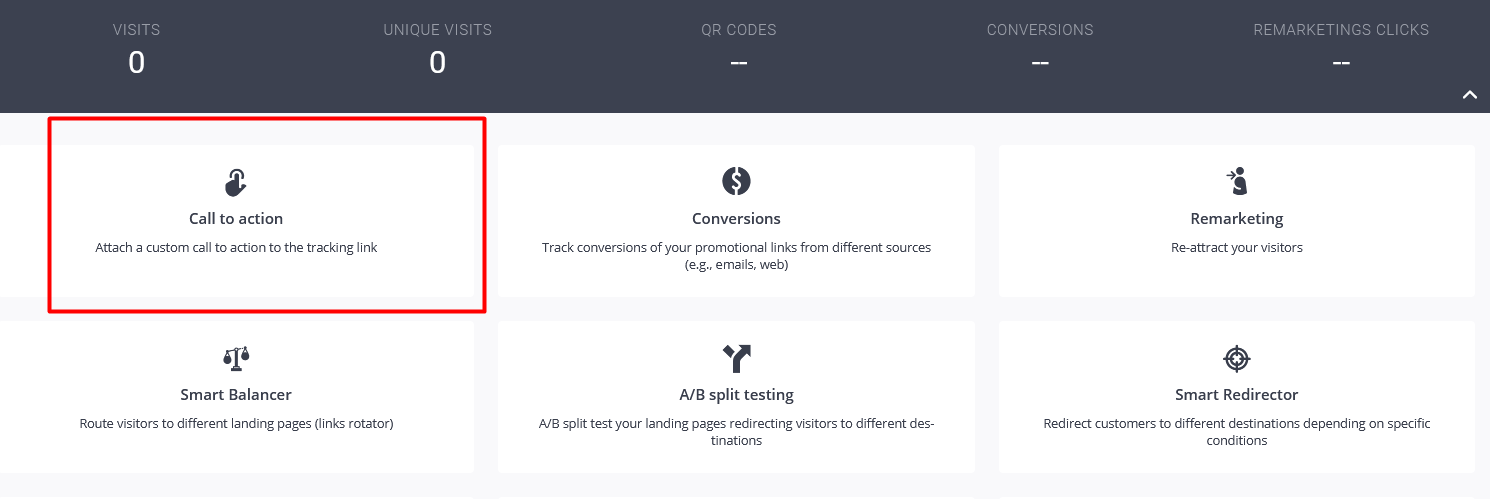Click the Remarketing person icon

(1237, 181)
